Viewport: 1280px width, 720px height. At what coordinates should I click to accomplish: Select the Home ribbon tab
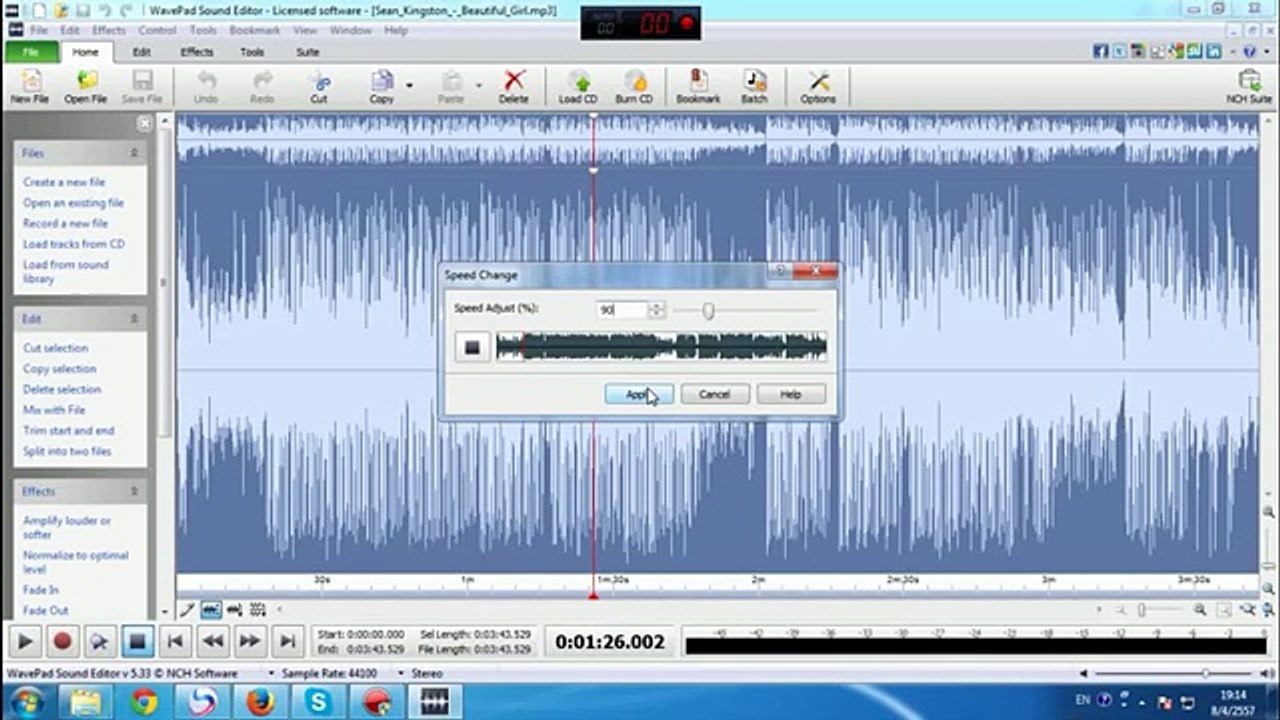[86, 52]
